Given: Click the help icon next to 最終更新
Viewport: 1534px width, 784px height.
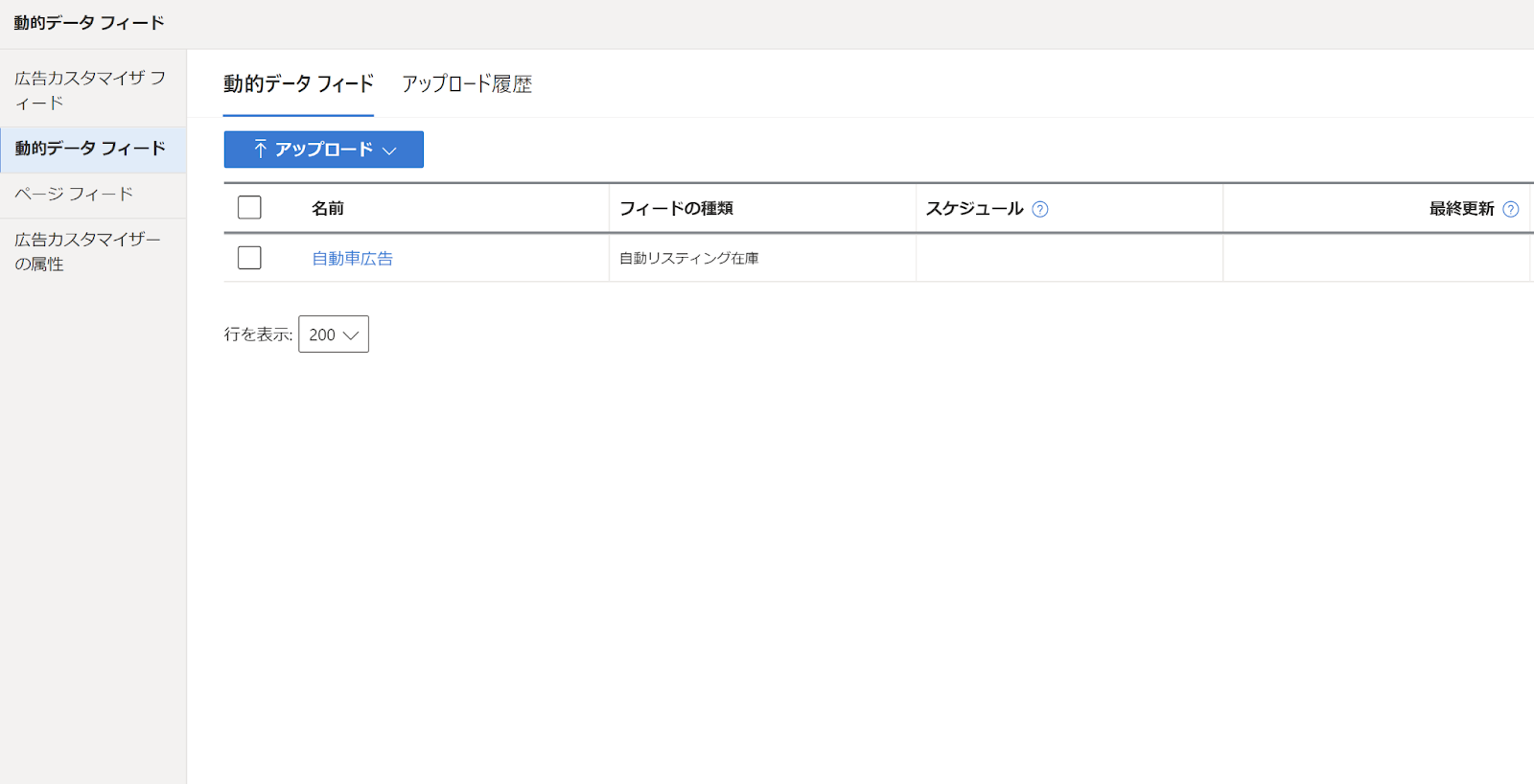Looking at the screenshot, I should pos(1511,209).
